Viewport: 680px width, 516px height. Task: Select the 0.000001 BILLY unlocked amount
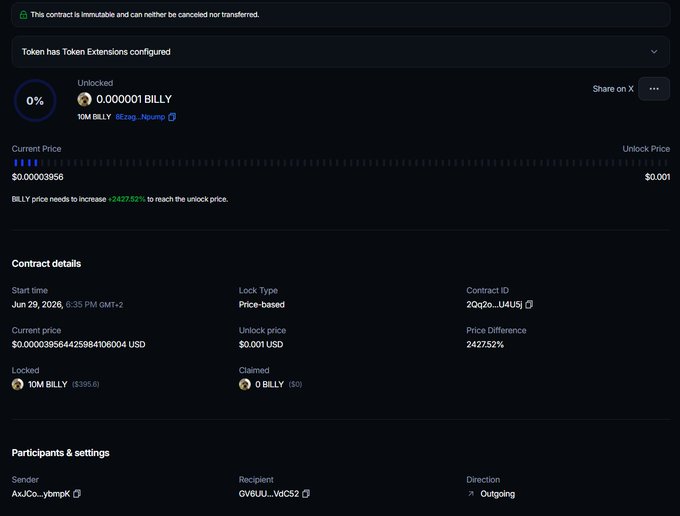point(134,99)
